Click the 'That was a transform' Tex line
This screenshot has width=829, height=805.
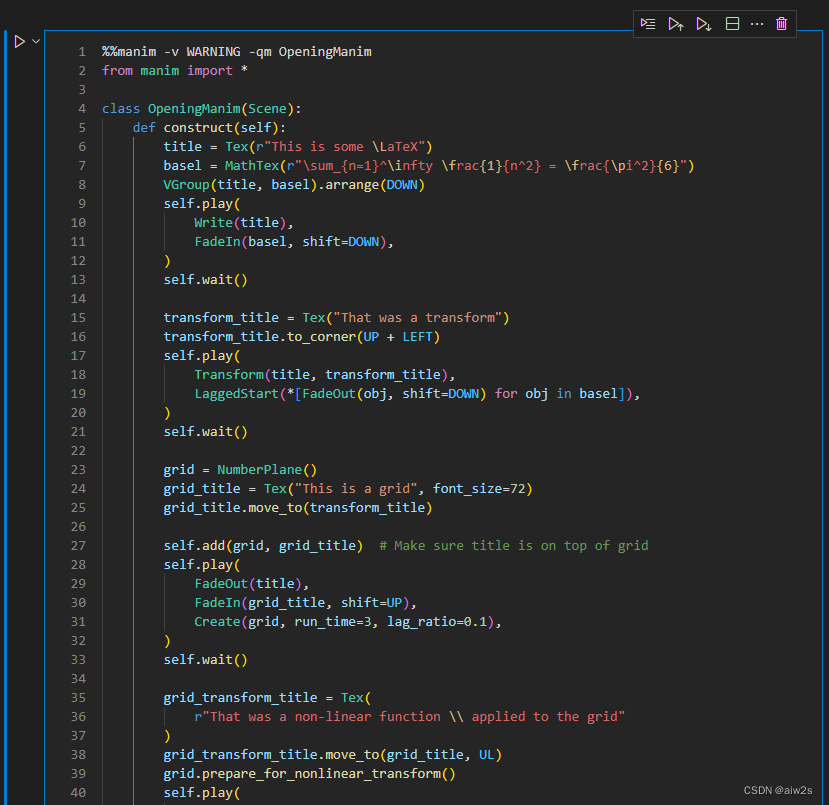336,318
